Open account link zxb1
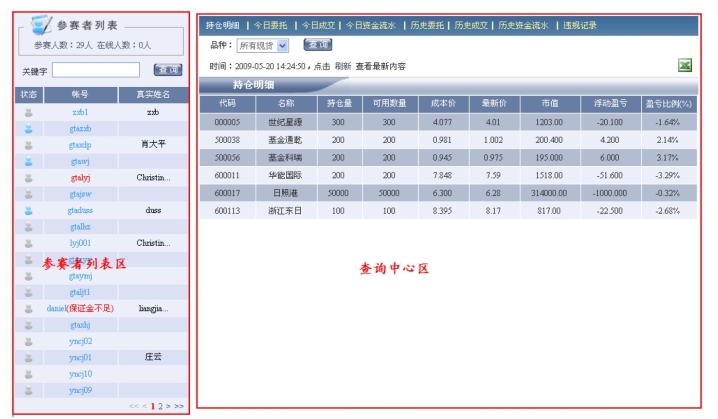The height and width of the screenshot is (419, 718). [80, 112]
